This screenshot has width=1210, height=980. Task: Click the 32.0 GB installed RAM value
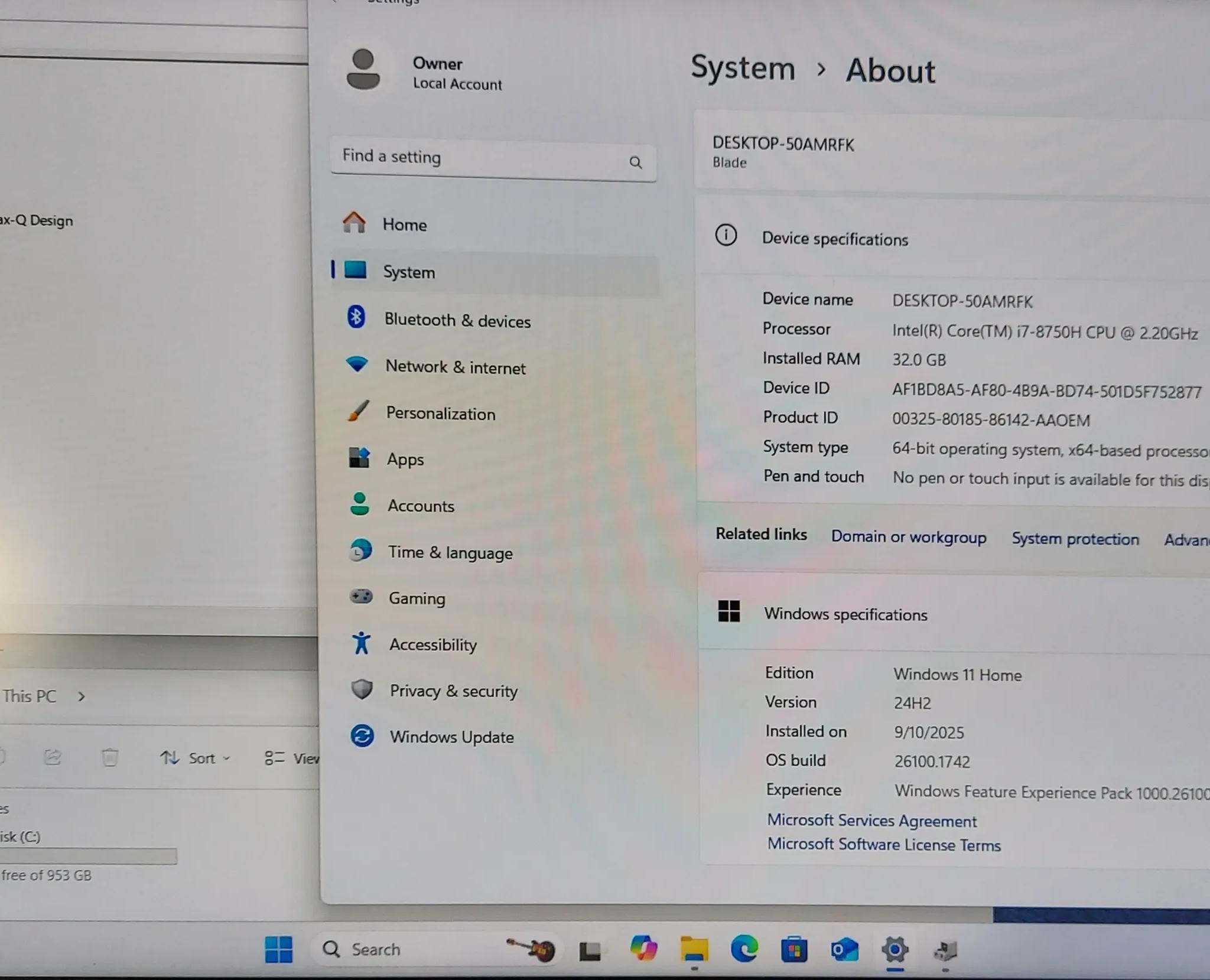point(919,360)
